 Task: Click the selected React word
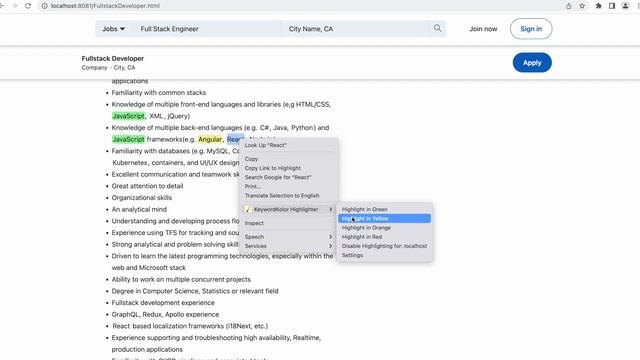coord(235,139)
